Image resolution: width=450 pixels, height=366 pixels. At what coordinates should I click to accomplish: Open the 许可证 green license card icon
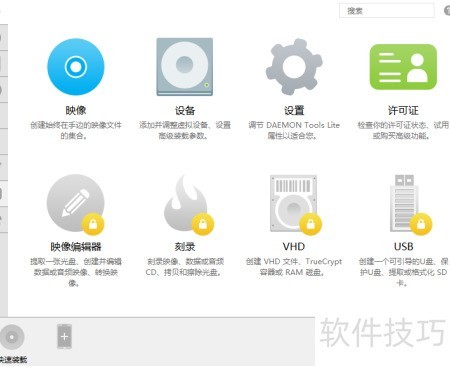(x=403, y=67)
